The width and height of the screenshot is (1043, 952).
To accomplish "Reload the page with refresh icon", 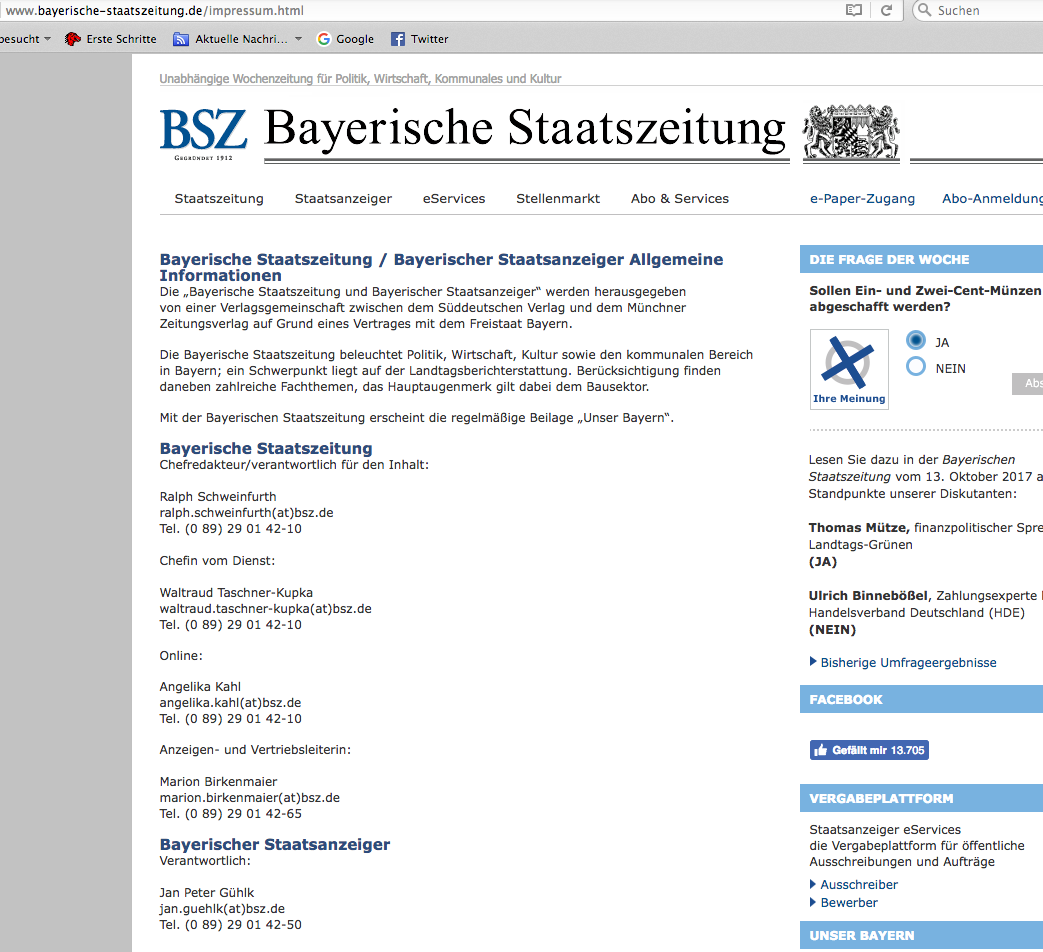I will [x=886, y=10].
